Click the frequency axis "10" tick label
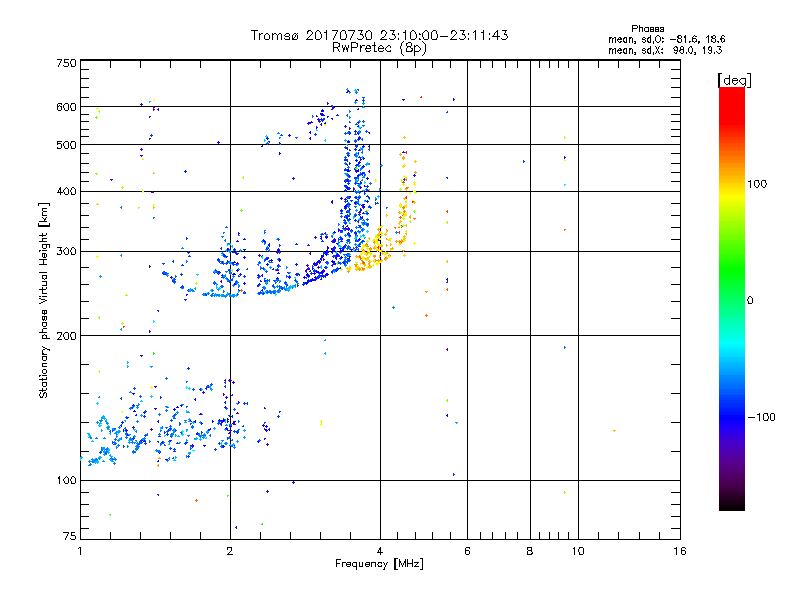Image resolution: width=800 pixels, height=600 pixels. coord(578,551)
